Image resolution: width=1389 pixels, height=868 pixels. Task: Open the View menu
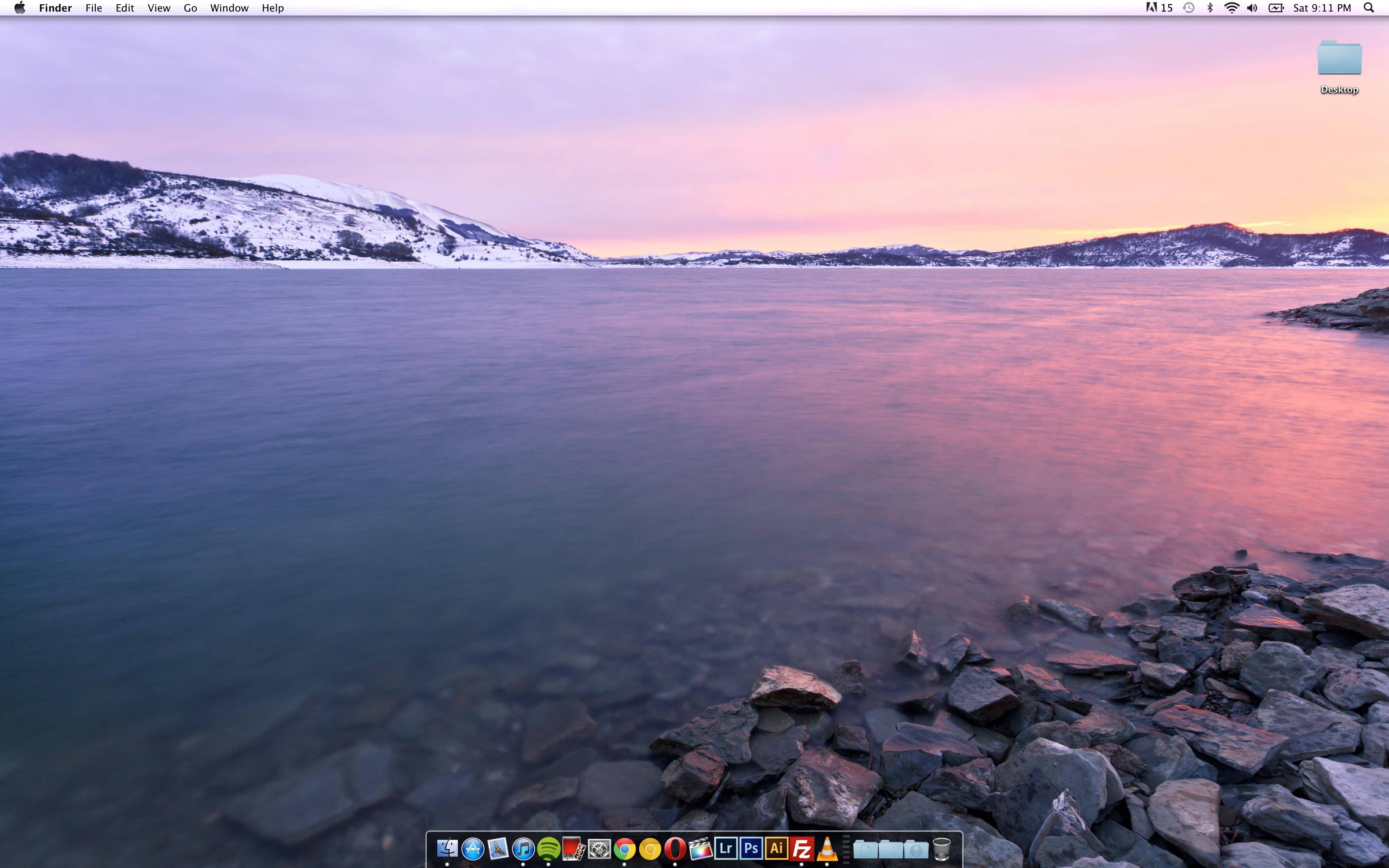point(158,8)
